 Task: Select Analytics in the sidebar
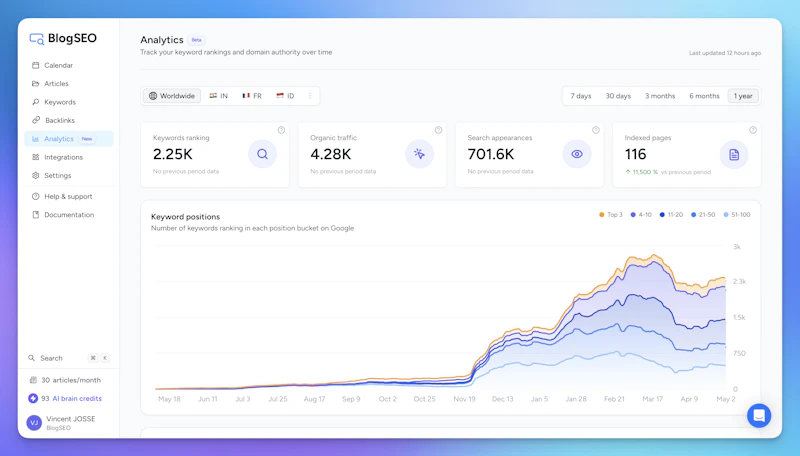click(x=68, y=139)
